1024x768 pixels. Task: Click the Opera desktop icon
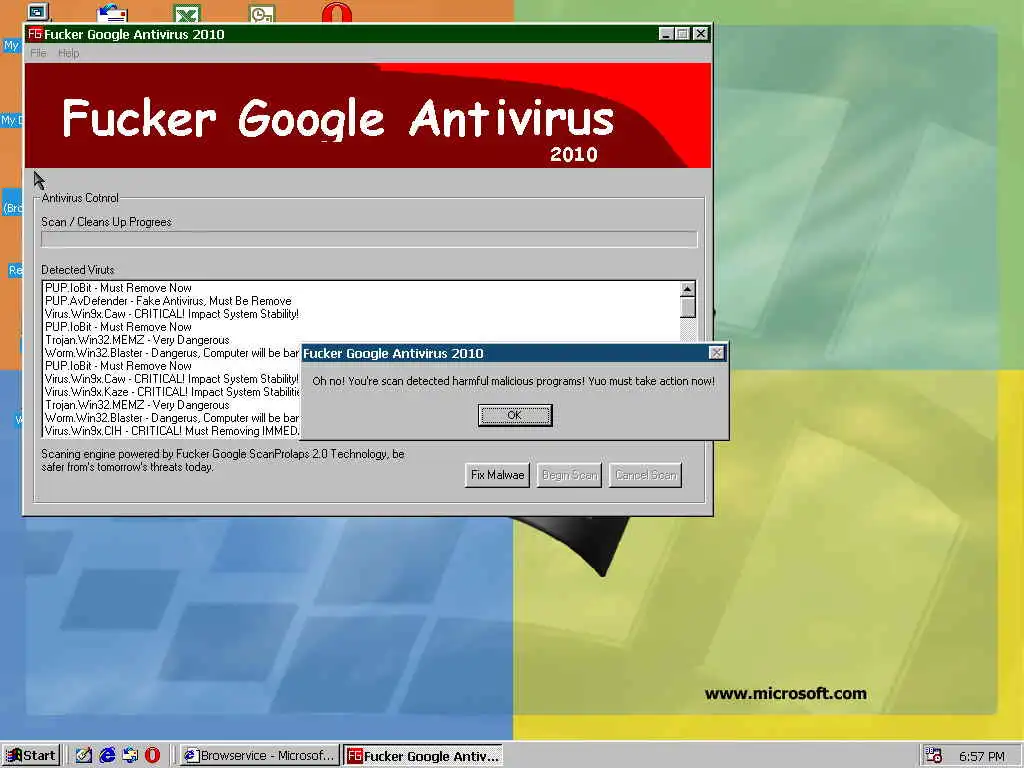[x=336, y=12]
